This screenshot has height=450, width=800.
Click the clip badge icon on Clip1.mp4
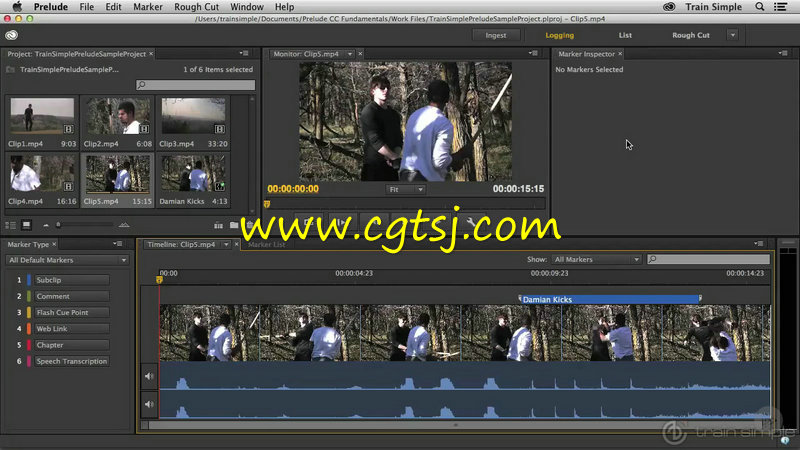[x=68, y=129]
